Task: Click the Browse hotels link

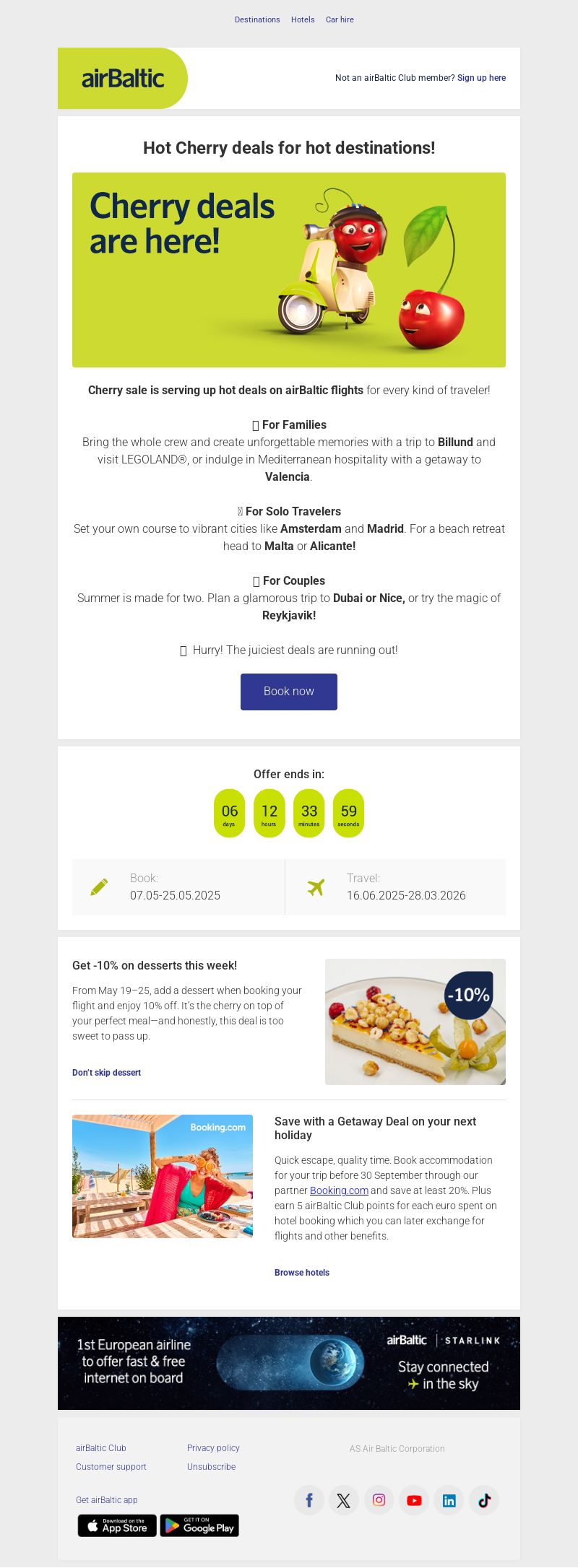Action: click(x=302, y=1273)
